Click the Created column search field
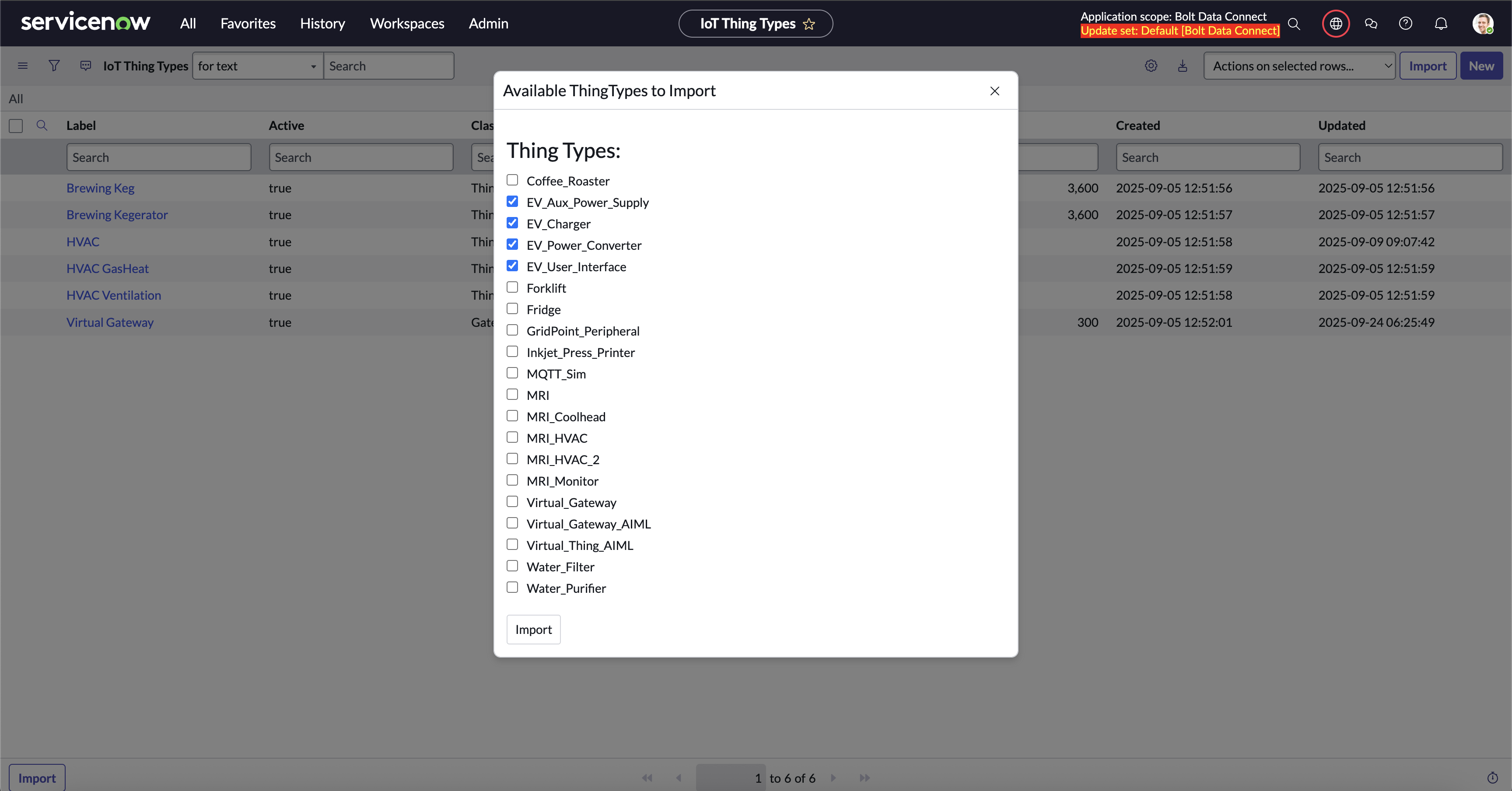1512x791 pixels. pos(1208,157)
